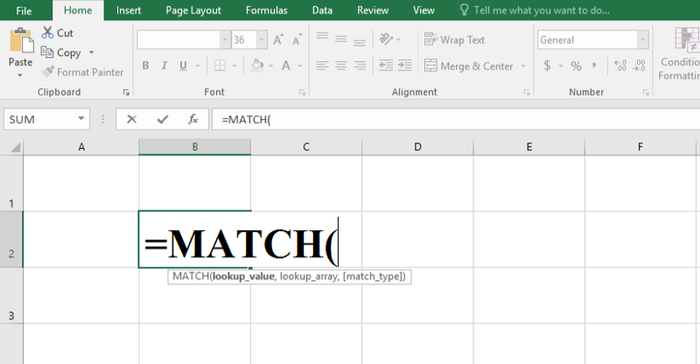Image resolution: width=700 pixels, height=364 pixels.
Task: Increase font size with larger A icon
Action: (278, 40)
